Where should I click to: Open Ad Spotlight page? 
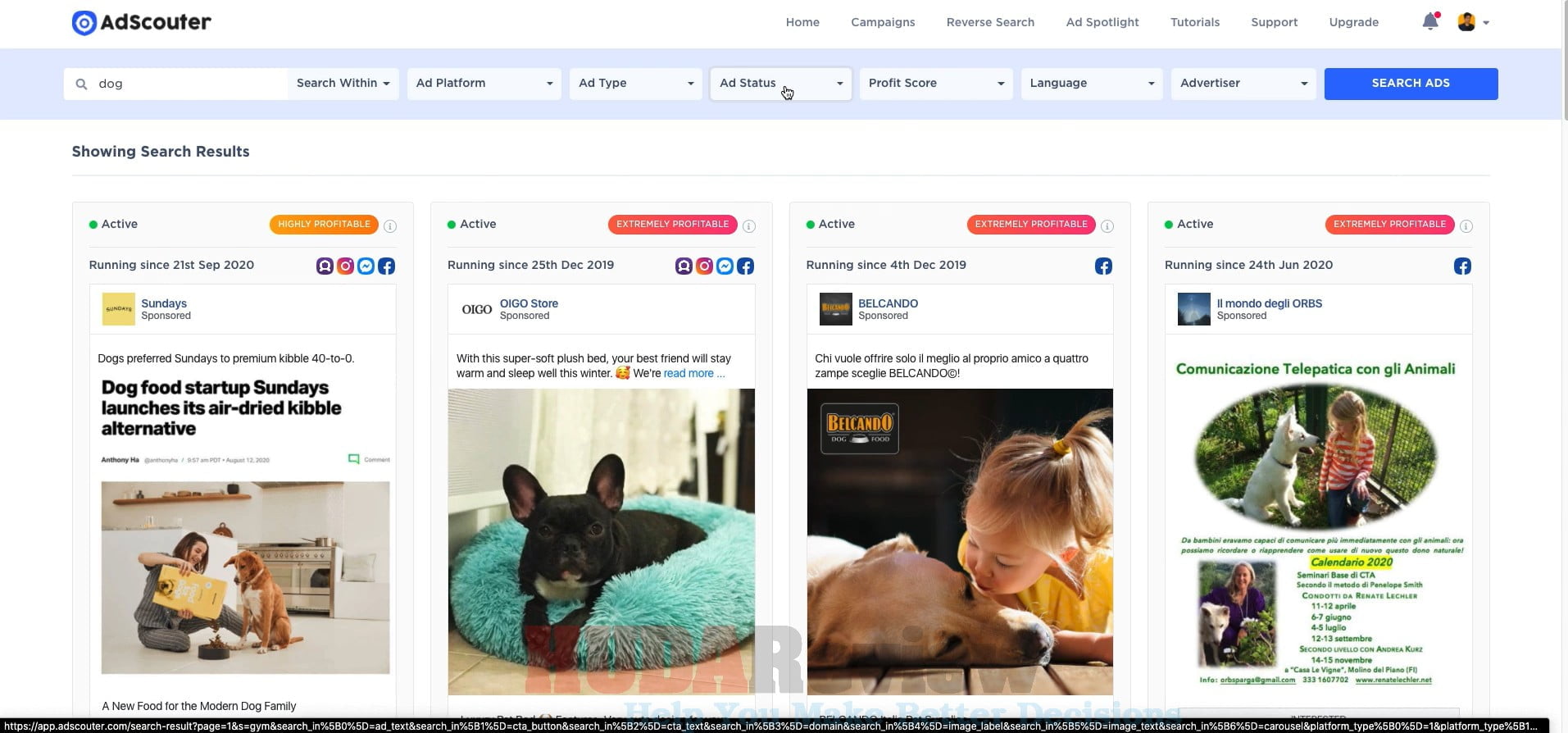(x=1102, y=22)
